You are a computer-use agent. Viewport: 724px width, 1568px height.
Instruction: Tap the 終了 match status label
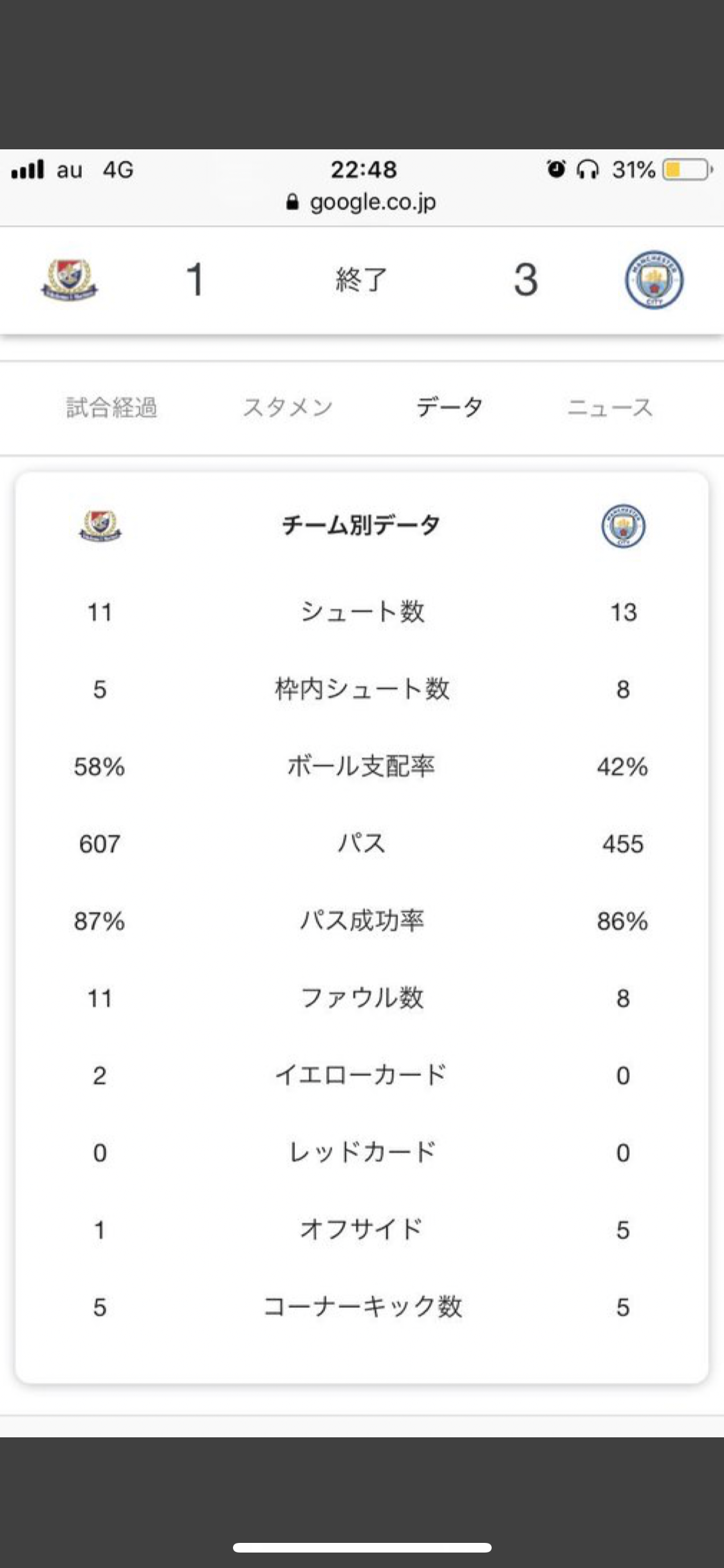pyautogui.click(x=361, y=280)
